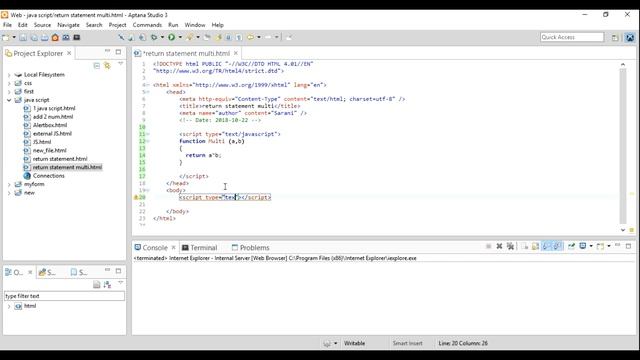Toggle Link with Editor in Project Explorer
640x360 pixels.
[107, 66]
